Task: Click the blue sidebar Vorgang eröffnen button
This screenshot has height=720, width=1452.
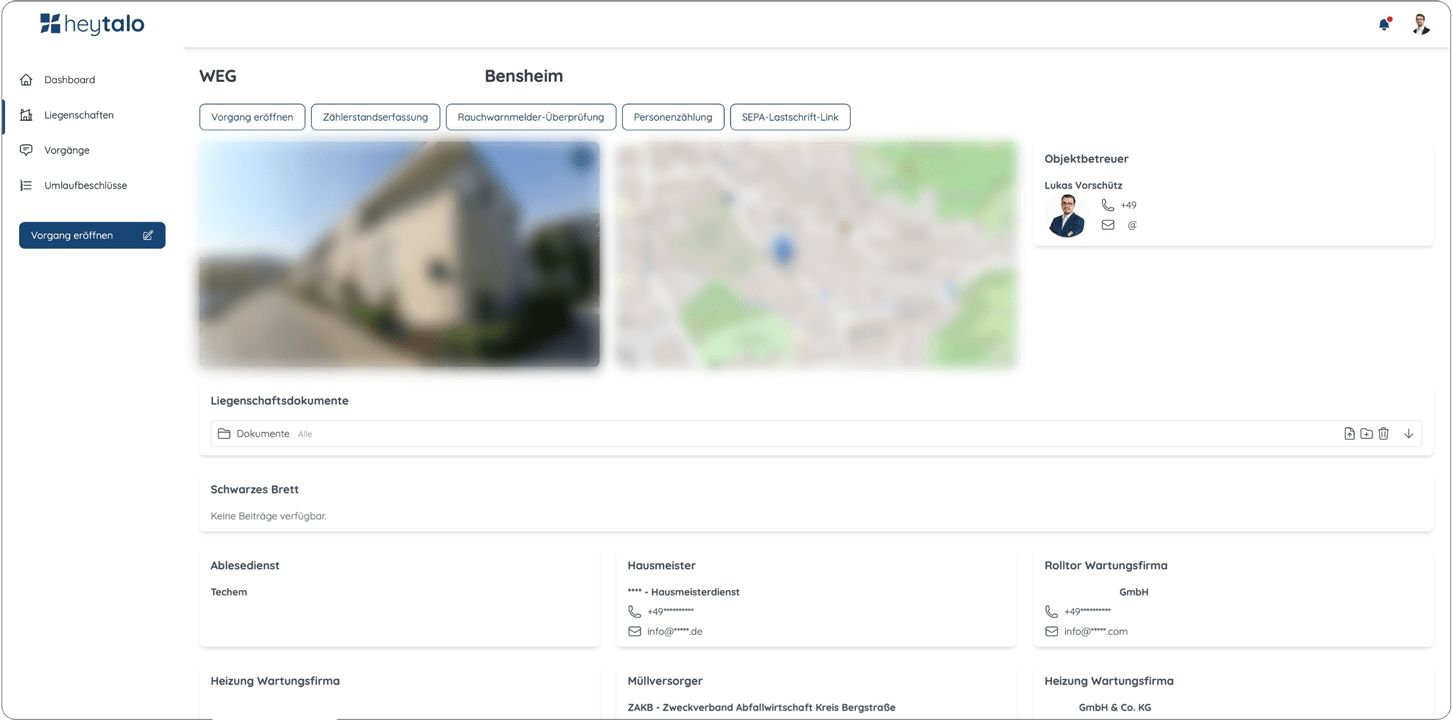Action: tap(92, 235)
